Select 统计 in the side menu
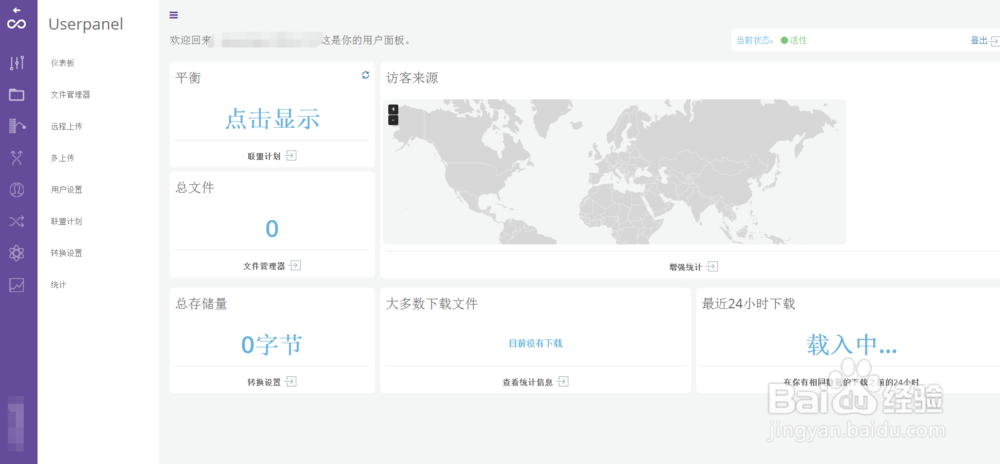The width and height of the screenshot is (1000, 464). tap(59, 285)
